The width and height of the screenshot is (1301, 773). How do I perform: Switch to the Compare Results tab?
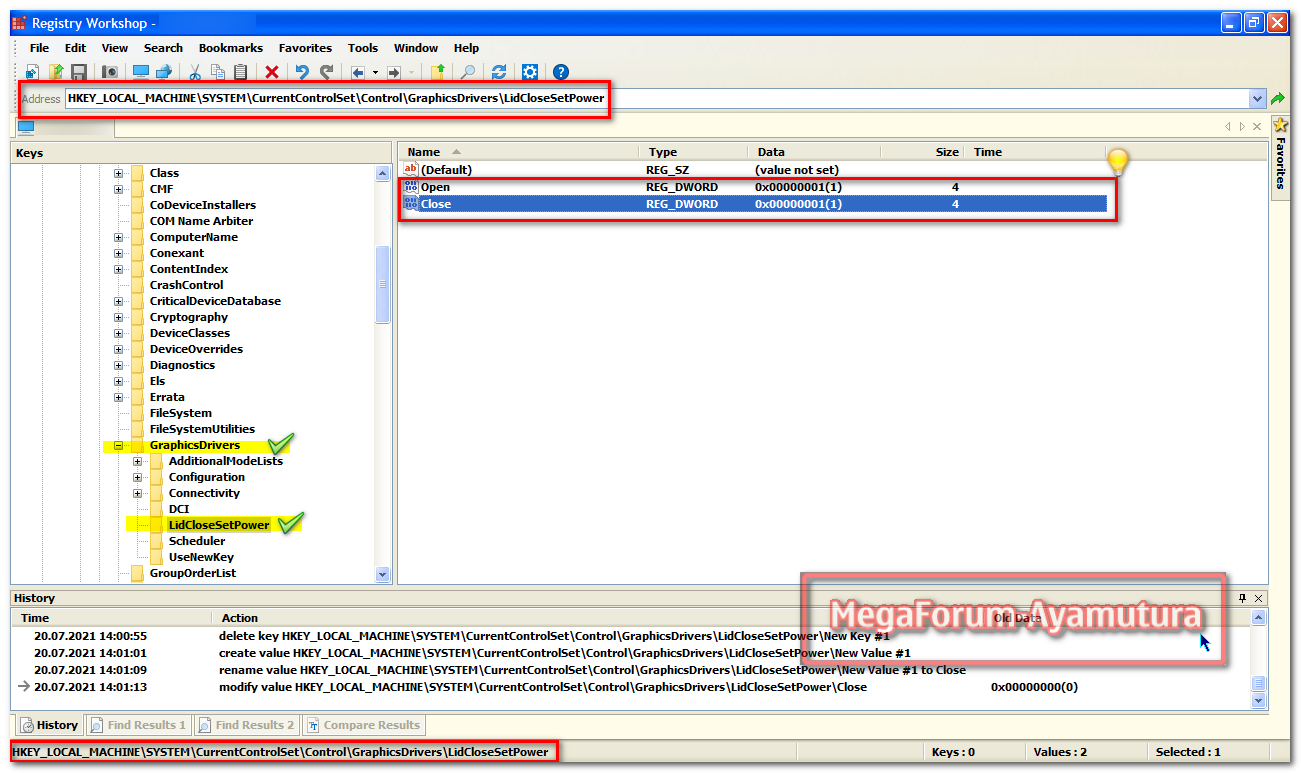click(363, 725)
